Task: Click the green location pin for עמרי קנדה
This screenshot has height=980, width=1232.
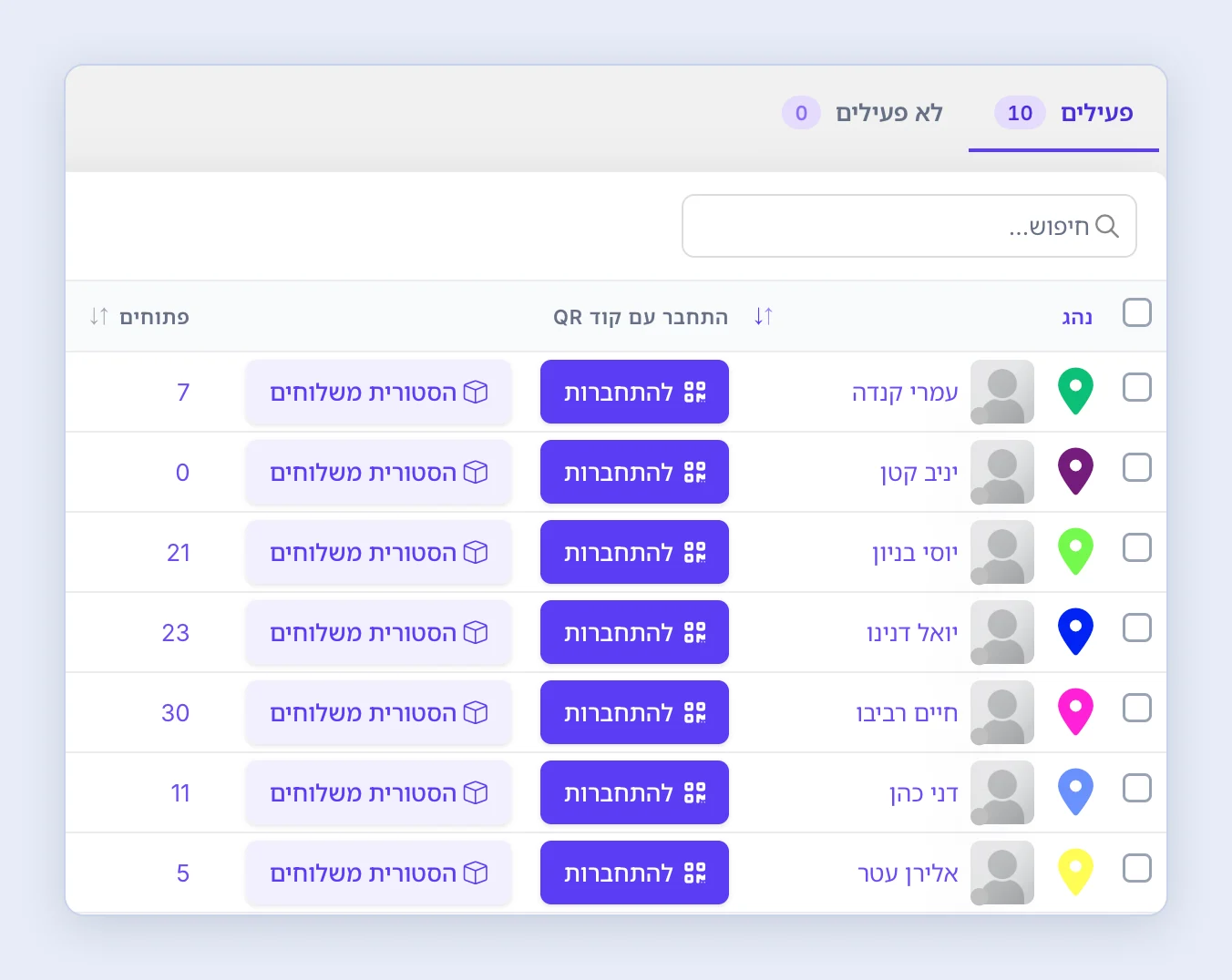Action: point(1075,391)
